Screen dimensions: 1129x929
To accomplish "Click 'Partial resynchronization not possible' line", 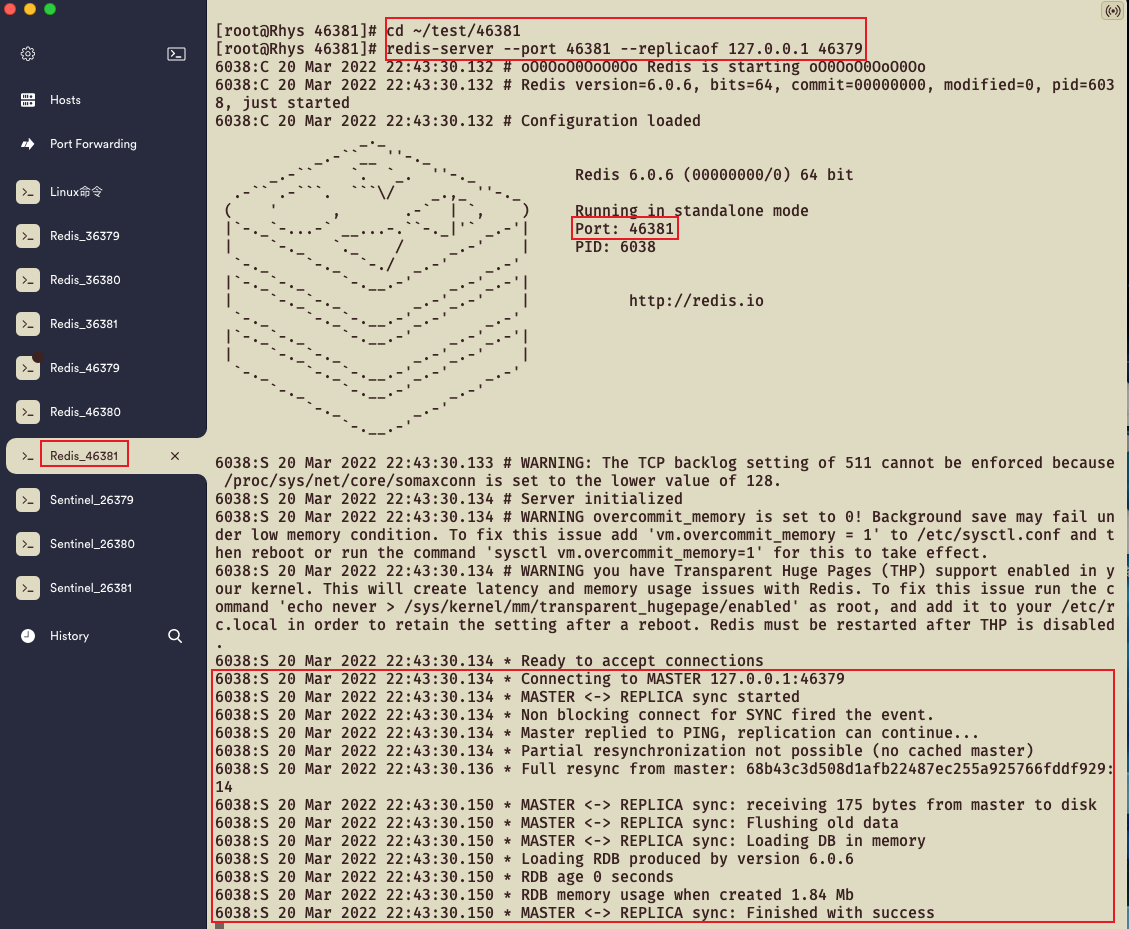I will (624, 751).
